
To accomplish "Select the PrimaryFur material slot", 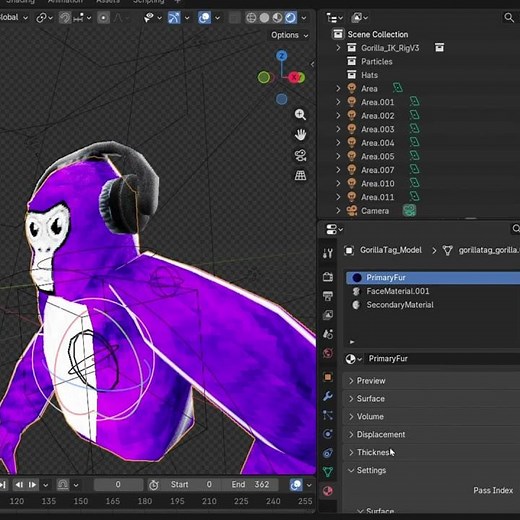I will (433, 278).
